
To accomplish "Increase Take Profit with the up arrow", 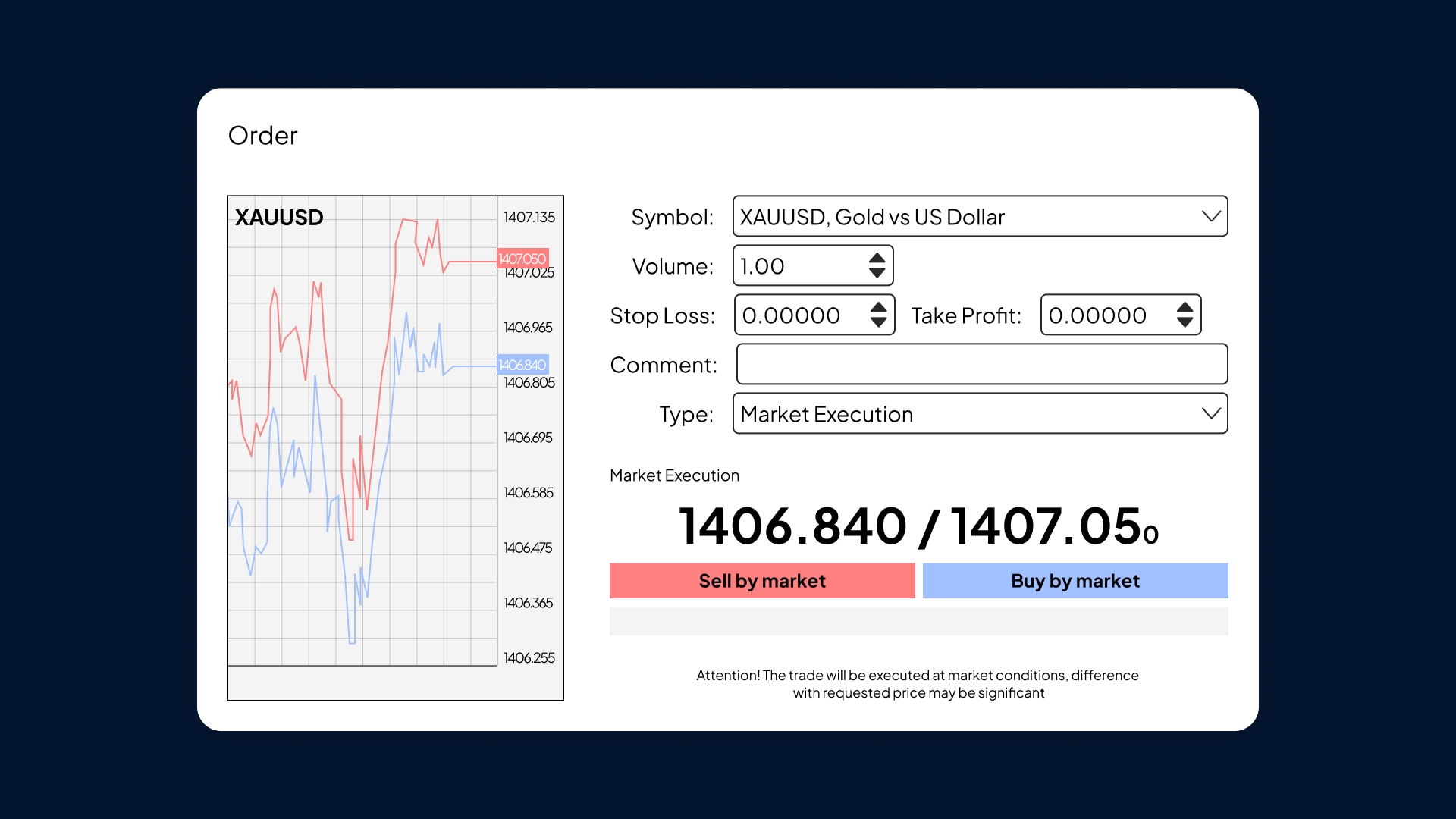I will pyautogui.click(x=1185, y=308).
